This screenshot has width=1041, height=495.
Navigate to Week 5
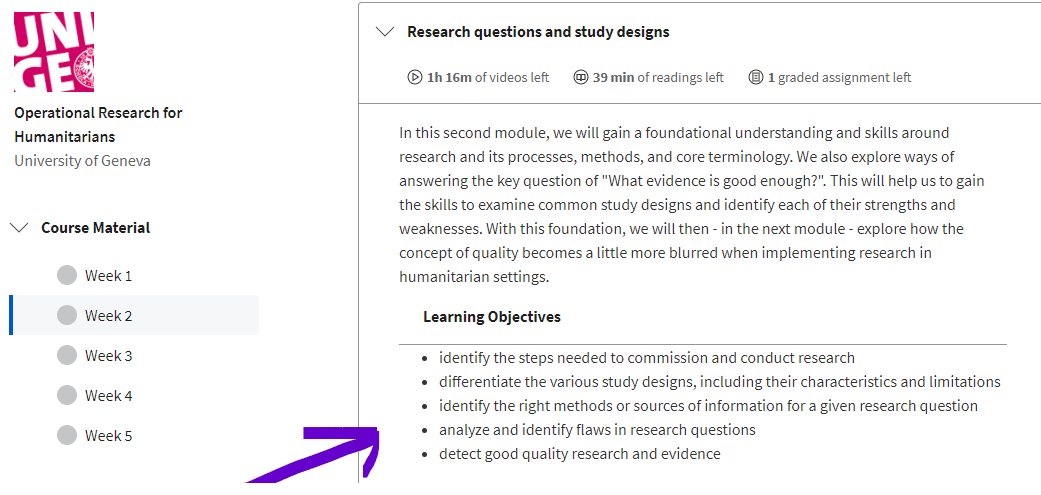(108, 436)
